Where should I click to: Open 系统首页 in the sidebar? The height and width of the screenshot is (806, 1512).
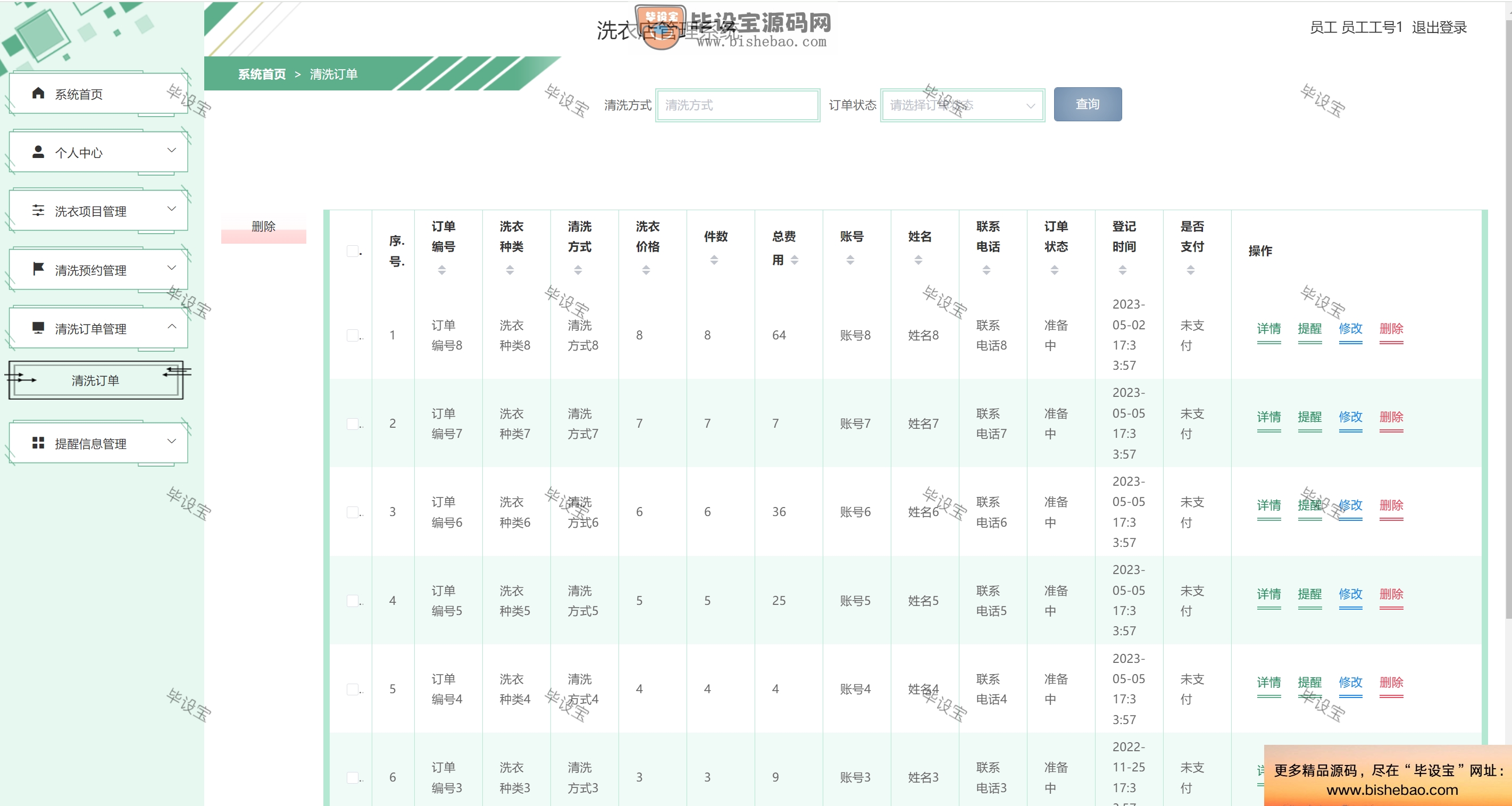click(x=98, y=94)
